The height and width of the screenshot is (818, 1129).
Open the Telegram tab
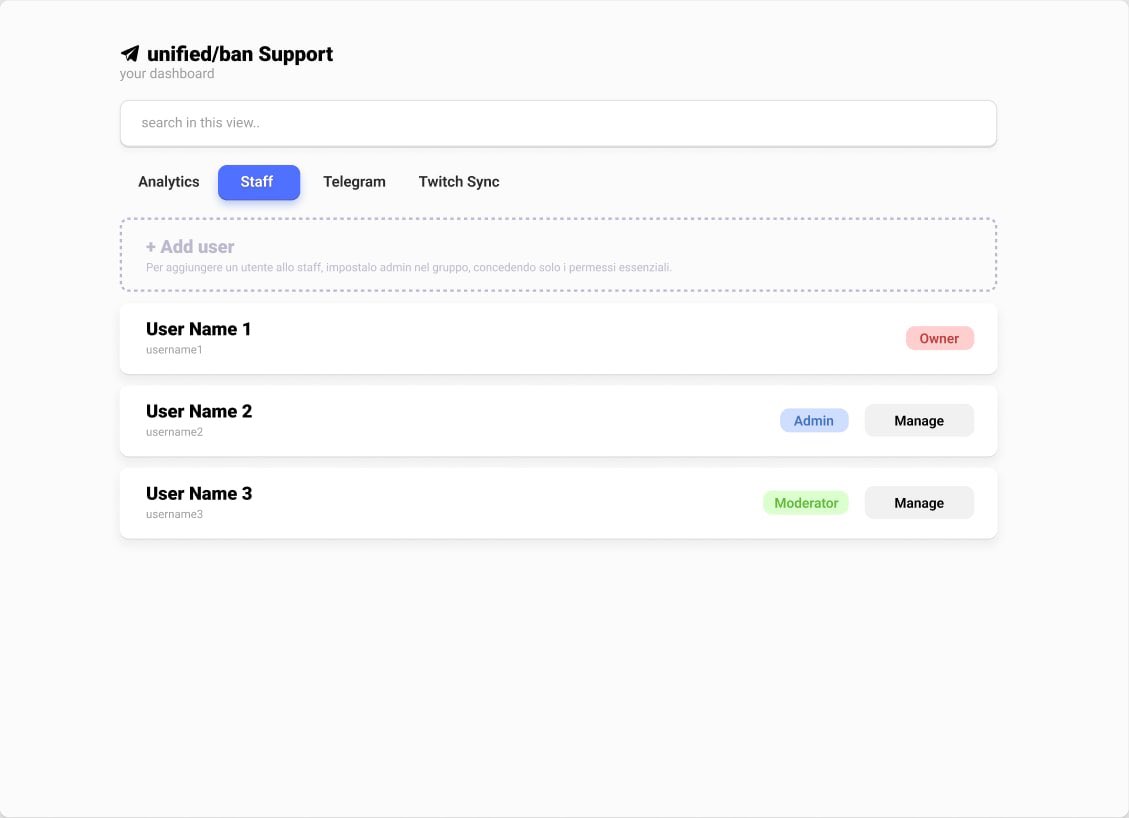pos(354,182)
